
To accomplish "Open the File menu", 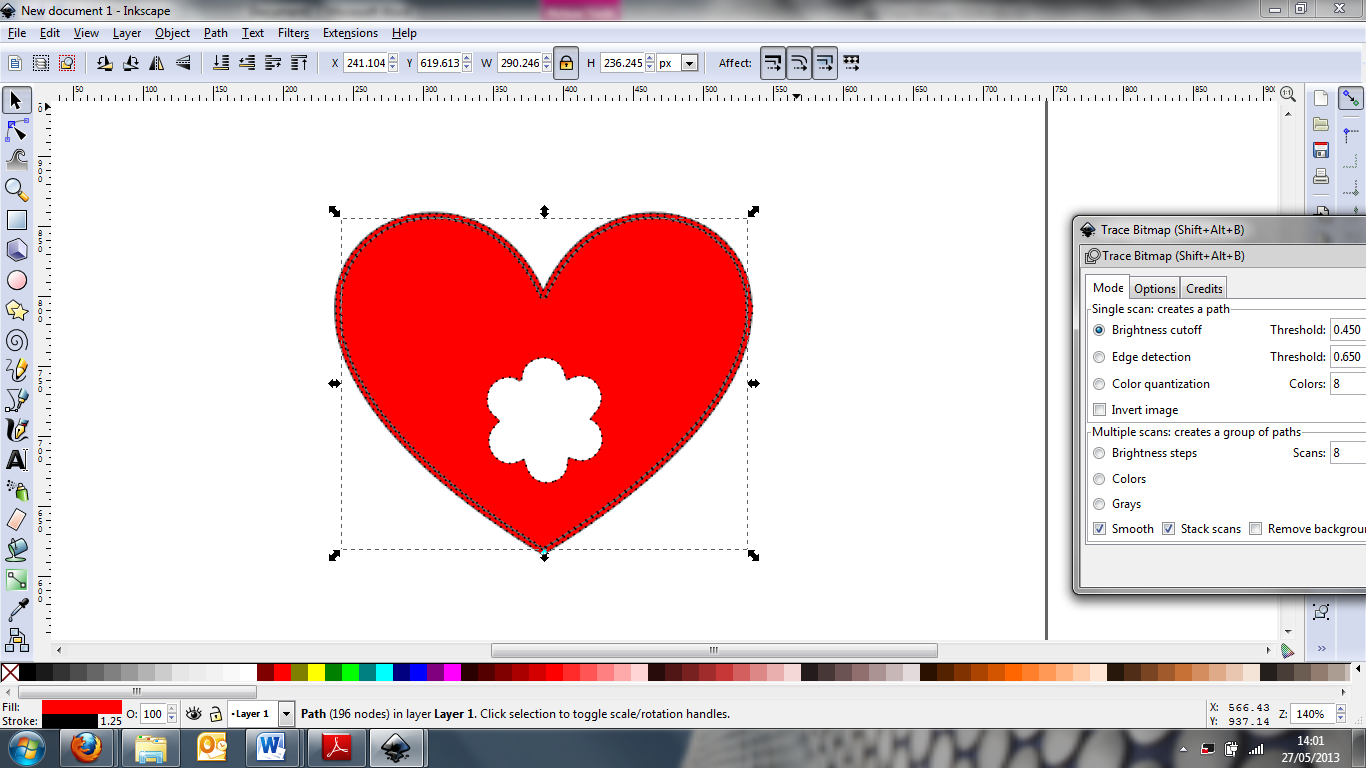I will pos(17,33).
